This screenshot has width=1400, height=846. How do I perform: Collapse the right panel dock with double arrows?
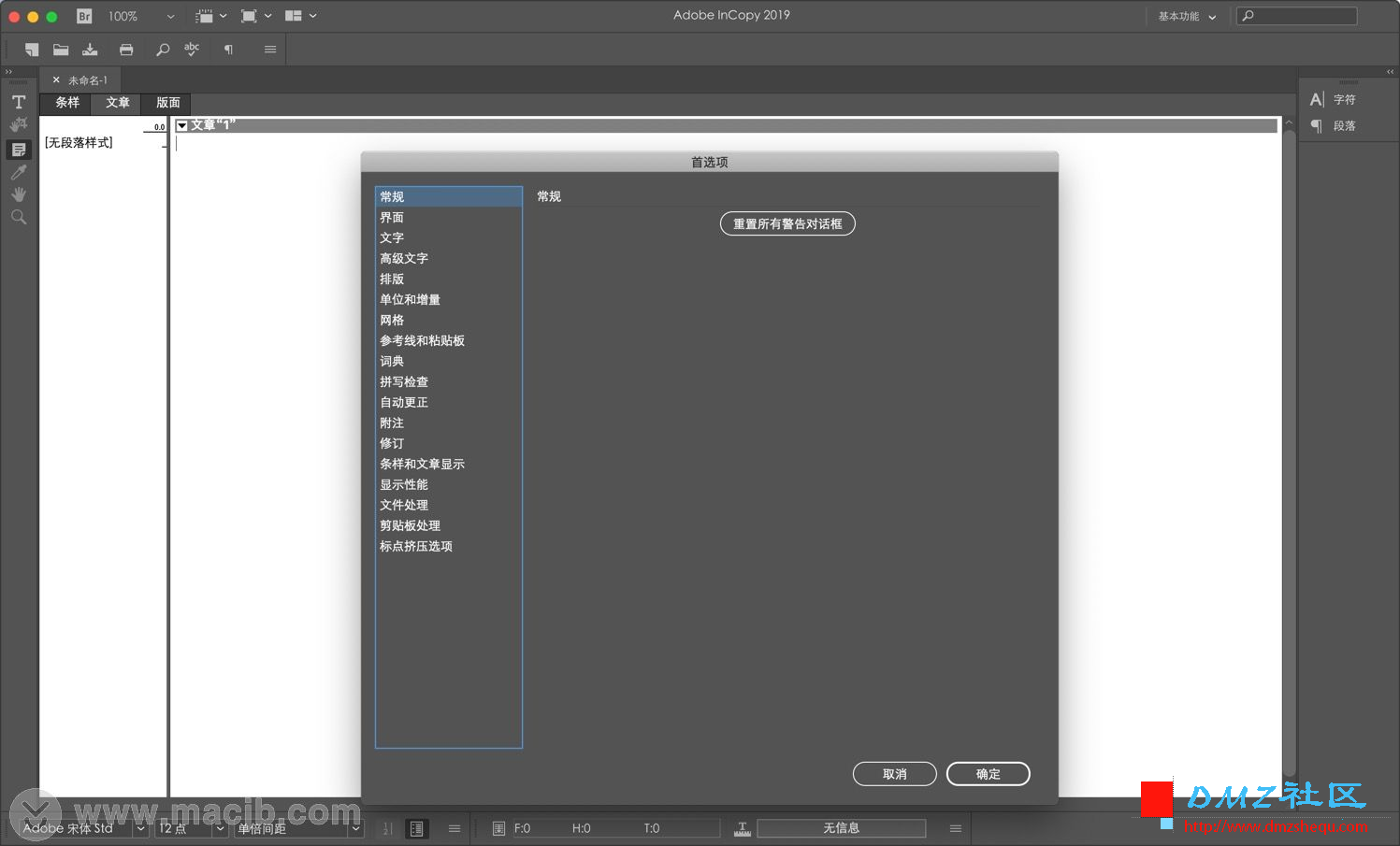[1390, 72]
